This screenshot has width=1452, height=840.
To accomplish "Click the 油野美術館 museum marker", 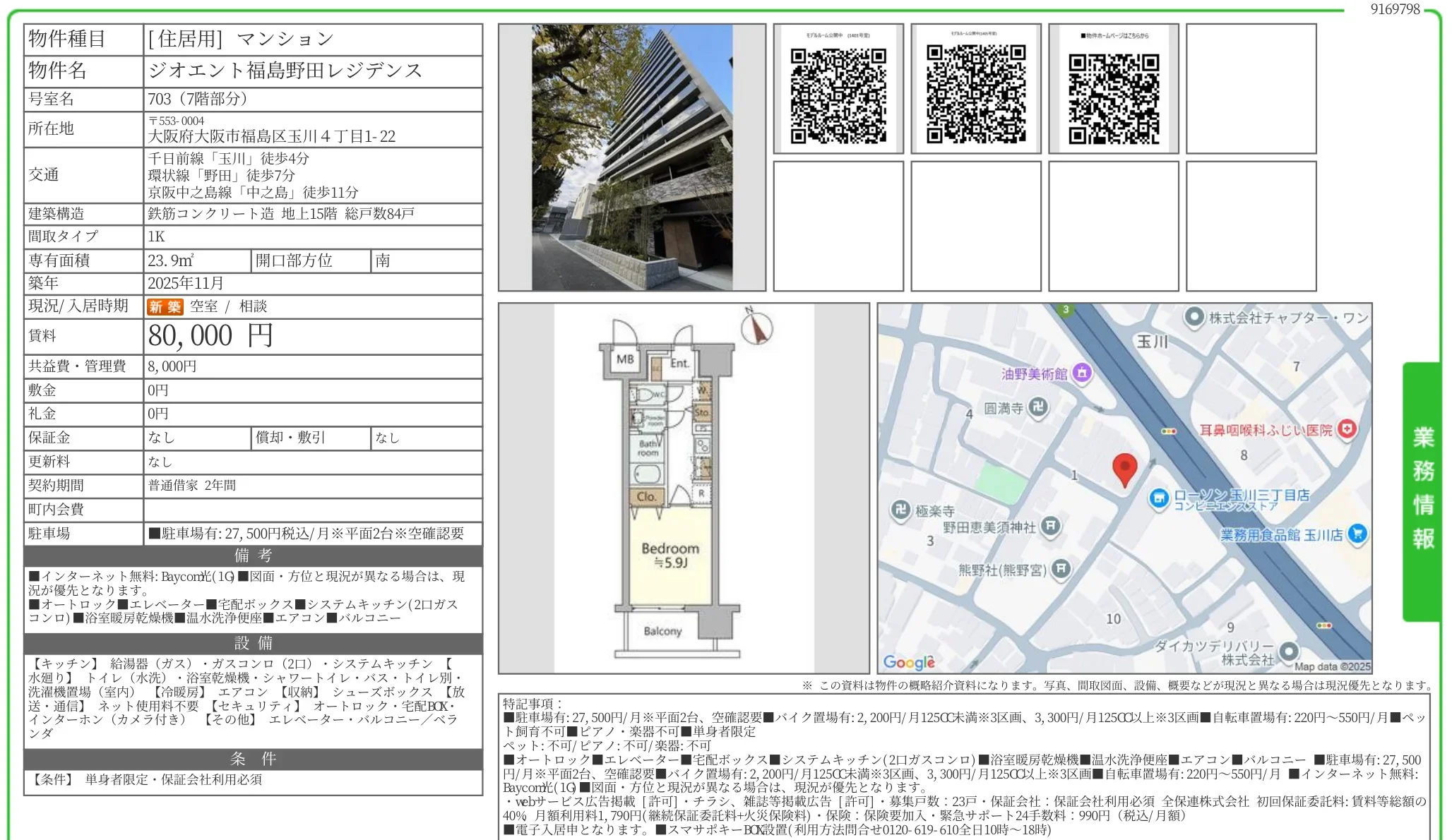I will (1082, 373).
